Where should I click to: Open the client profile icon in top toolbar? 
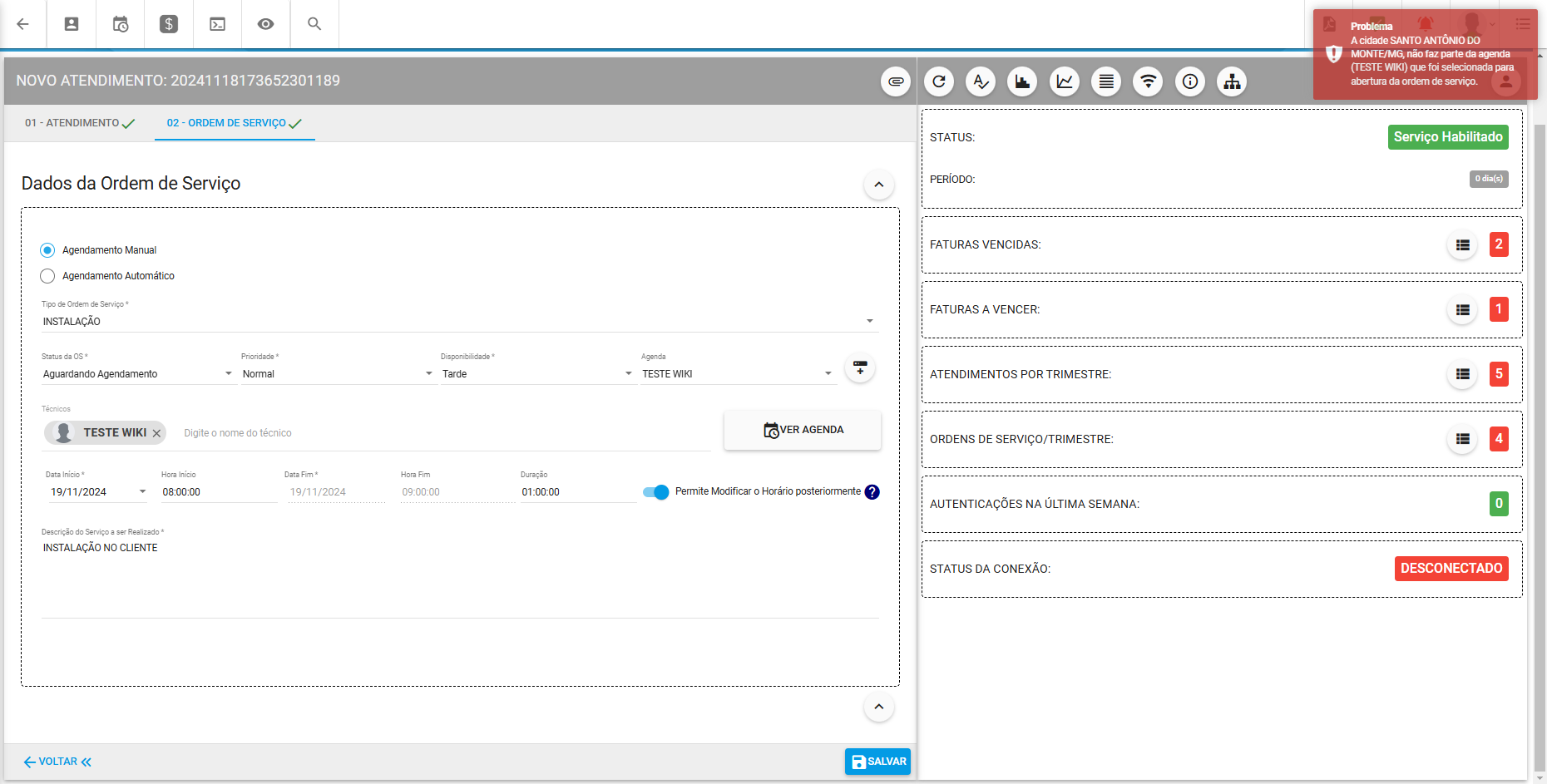(x=72, y=24)
